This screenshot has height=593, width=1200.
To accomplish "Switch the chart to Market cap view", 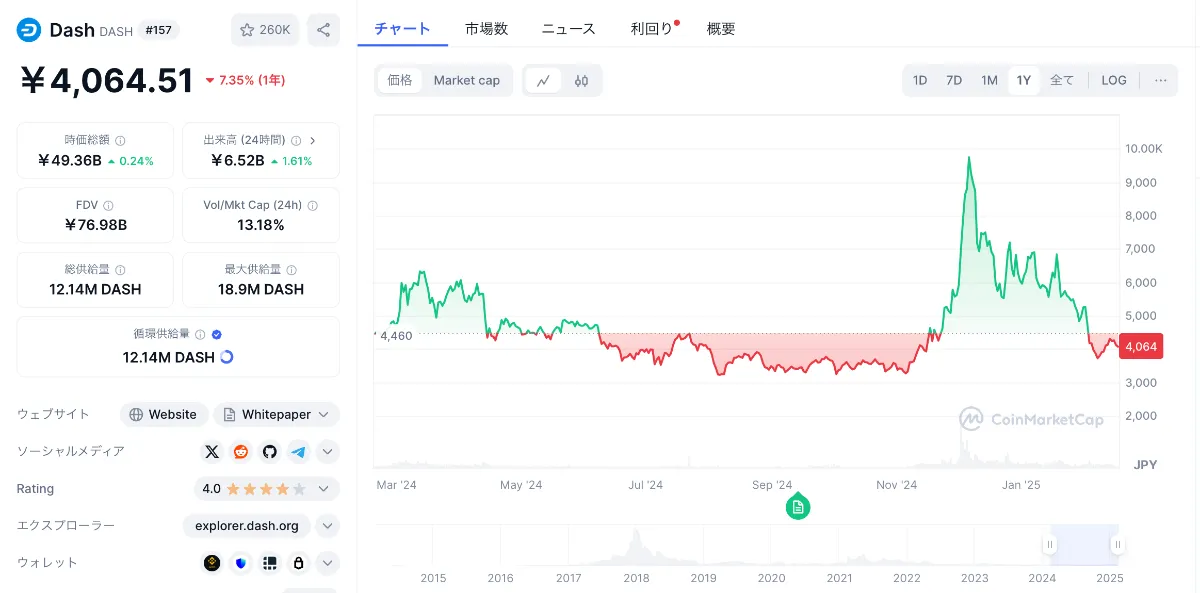I will click(466, 80).
